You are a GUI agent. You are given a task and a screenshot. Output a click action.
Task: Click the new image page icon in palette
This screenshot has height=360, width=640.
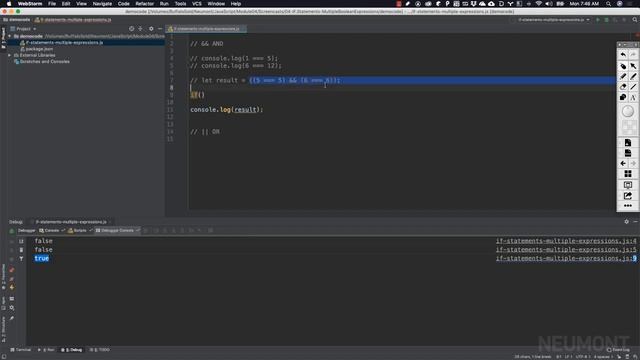coord(628,142)
